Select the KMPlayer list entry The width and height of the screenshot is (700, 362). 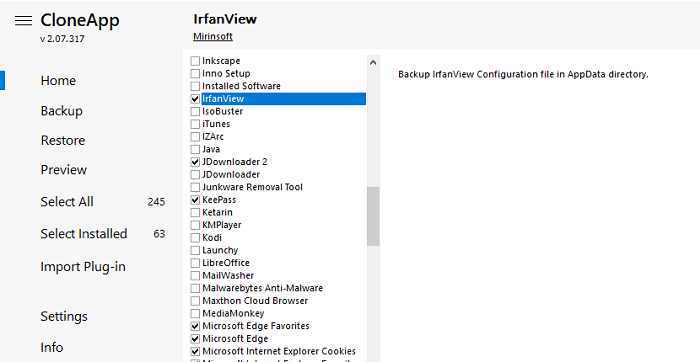(222, 225)
